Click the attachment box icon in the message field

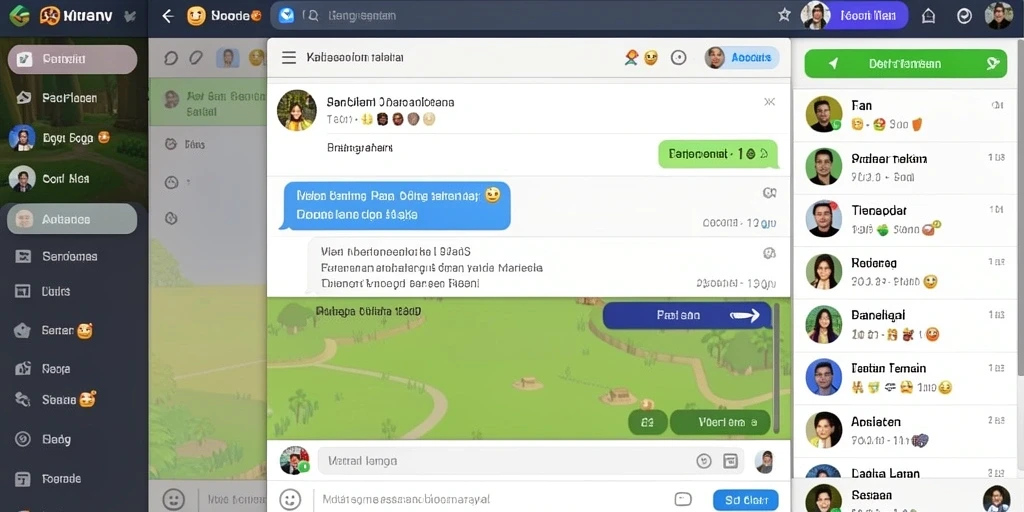[x=730, y=460]
